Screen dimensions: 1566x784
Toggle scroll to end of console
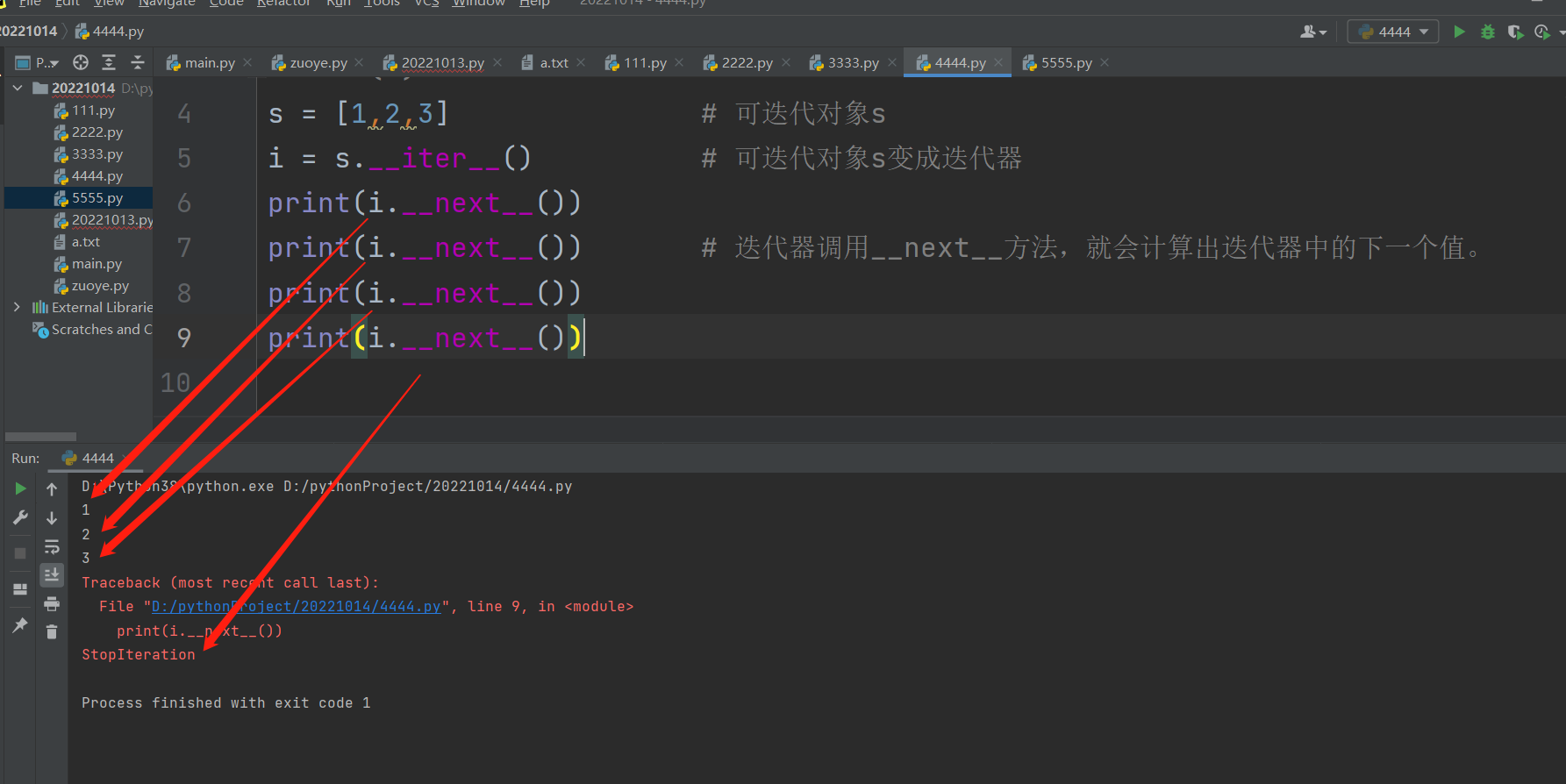pos(52,575)
